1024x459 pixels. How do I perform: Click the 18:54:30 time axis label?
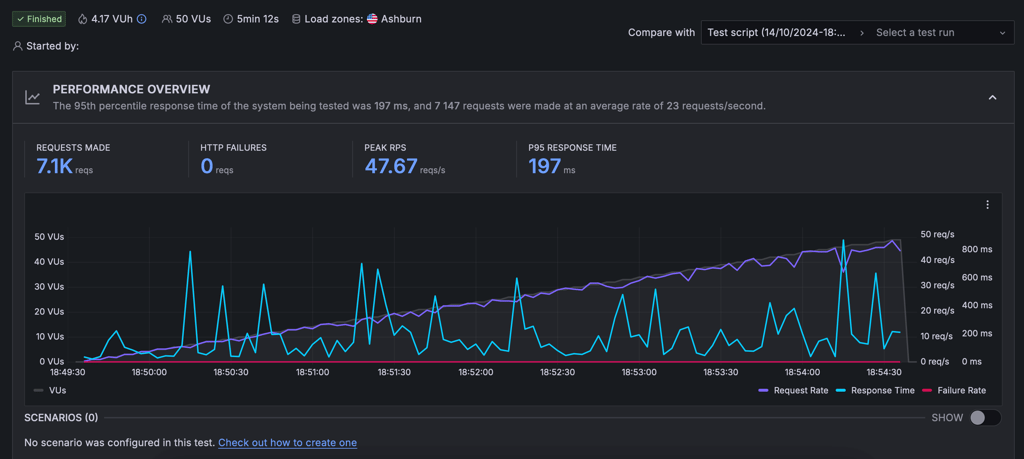click(x=884, y=372)
